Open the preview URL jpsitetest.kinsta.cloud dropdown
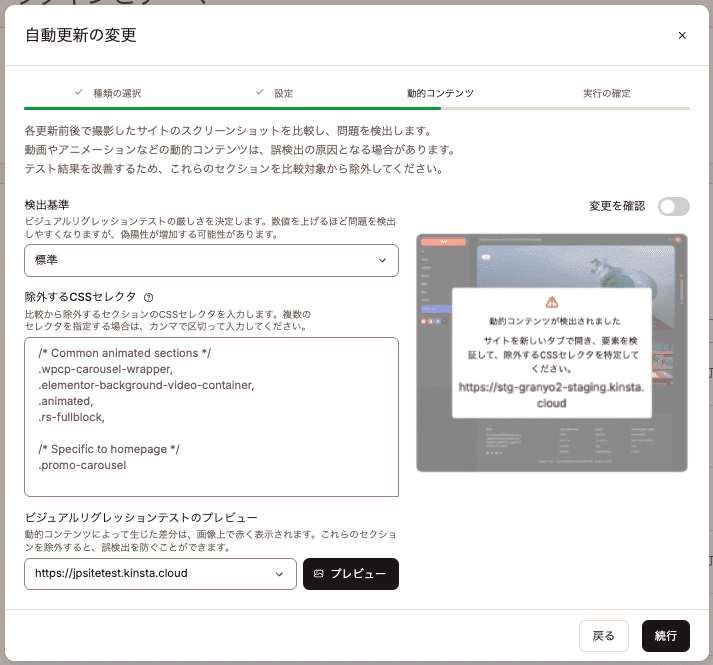 161,574
